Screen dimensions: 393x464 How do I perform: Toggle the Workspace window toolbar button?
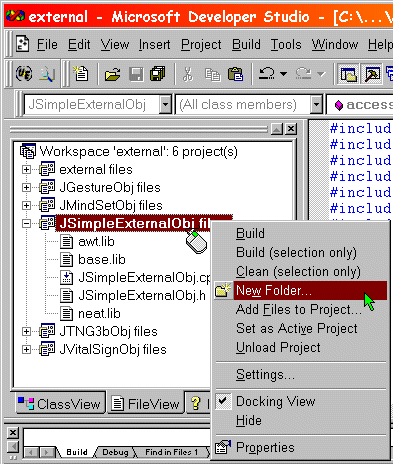click(348, 74)
